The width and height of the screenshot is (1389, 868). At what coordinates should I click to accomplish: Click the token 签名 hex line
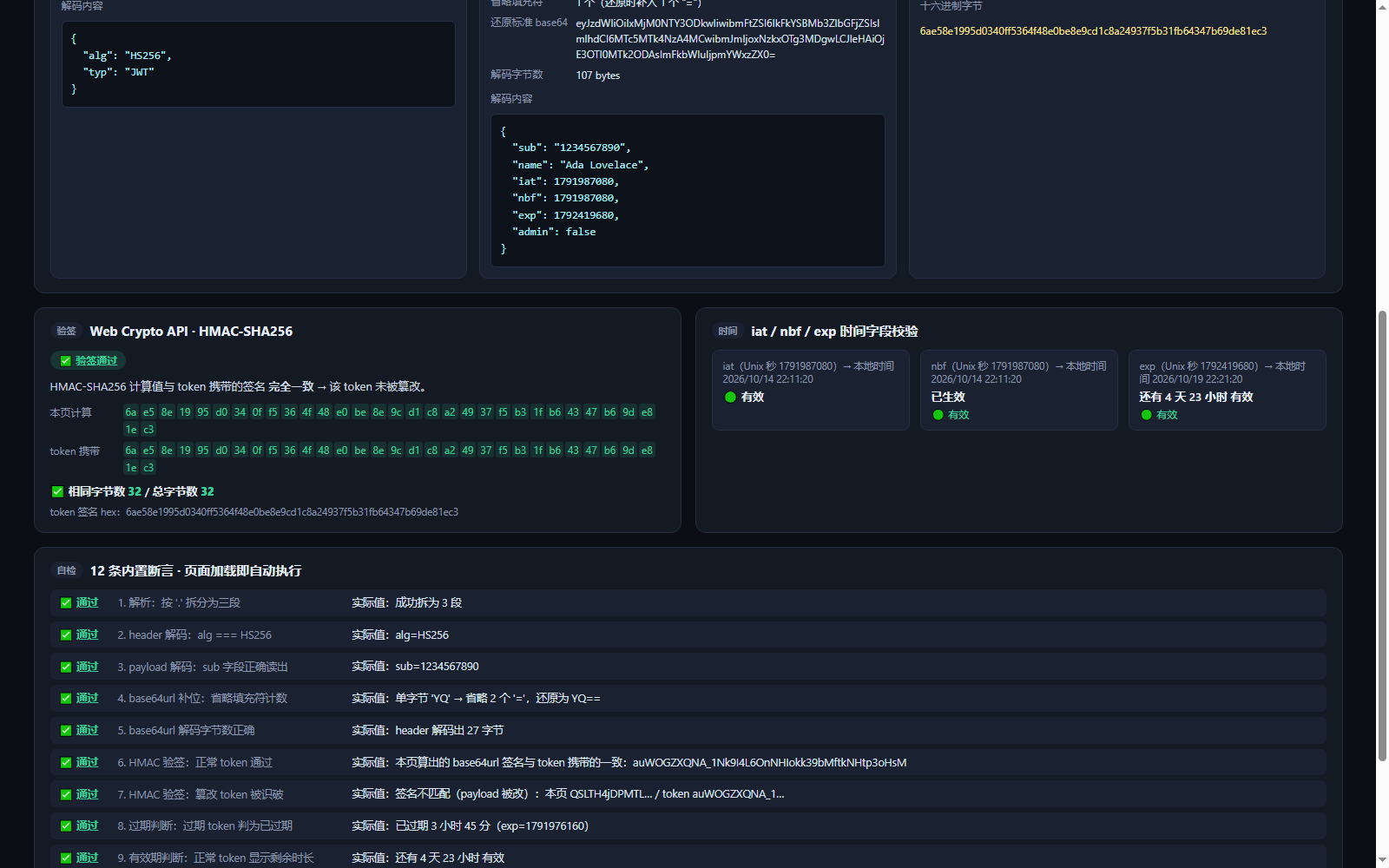coord(253,512)
